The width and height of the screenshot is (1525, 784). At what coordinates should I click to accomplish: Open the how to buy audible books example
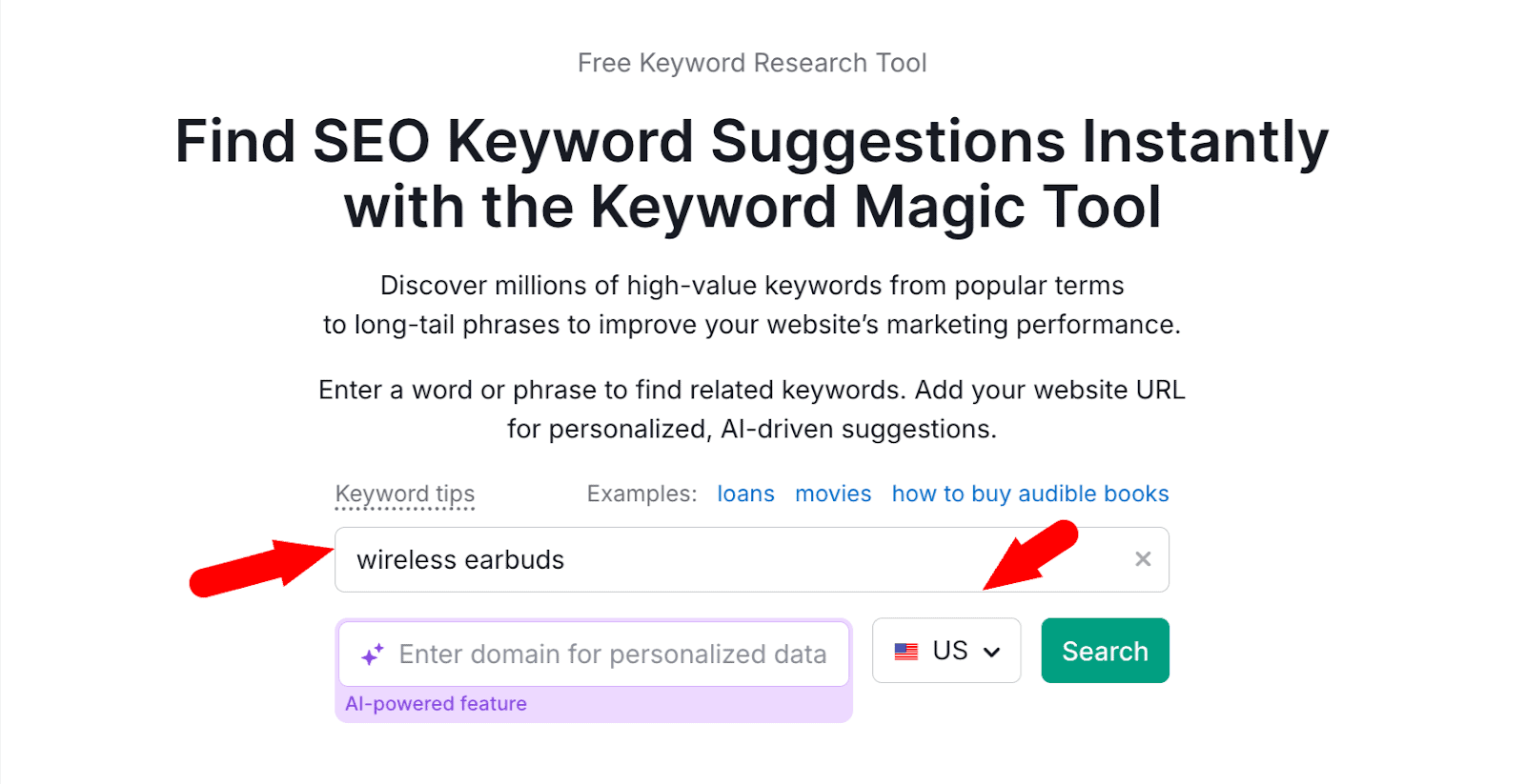(1029, 493)
